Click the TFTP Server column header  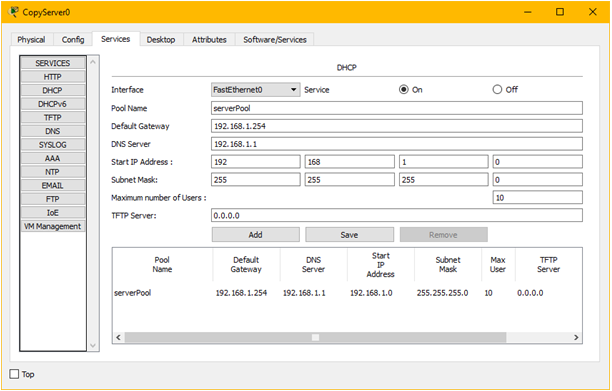548,265
